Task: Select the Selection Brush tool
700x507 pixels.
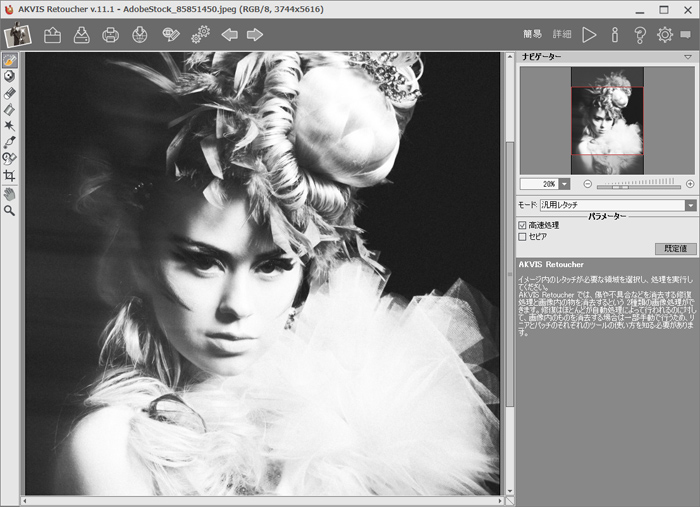Action: click(x=10, y=60)
